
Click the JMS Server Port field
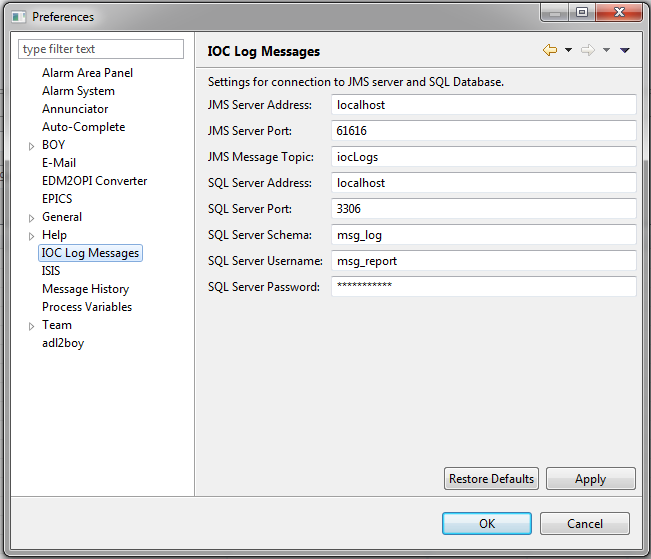[x=484, y=131]
